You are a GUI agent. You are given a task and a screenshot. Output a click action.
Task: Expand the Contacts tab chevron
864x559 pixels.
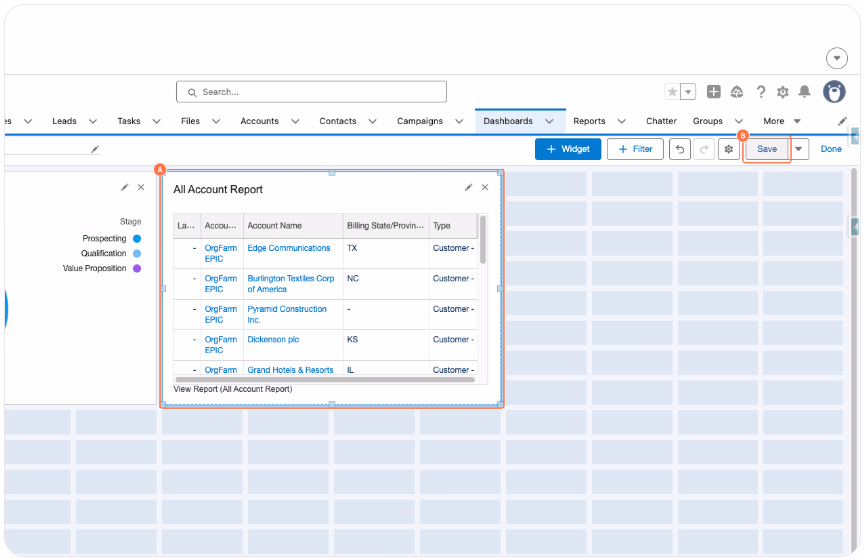372,121
